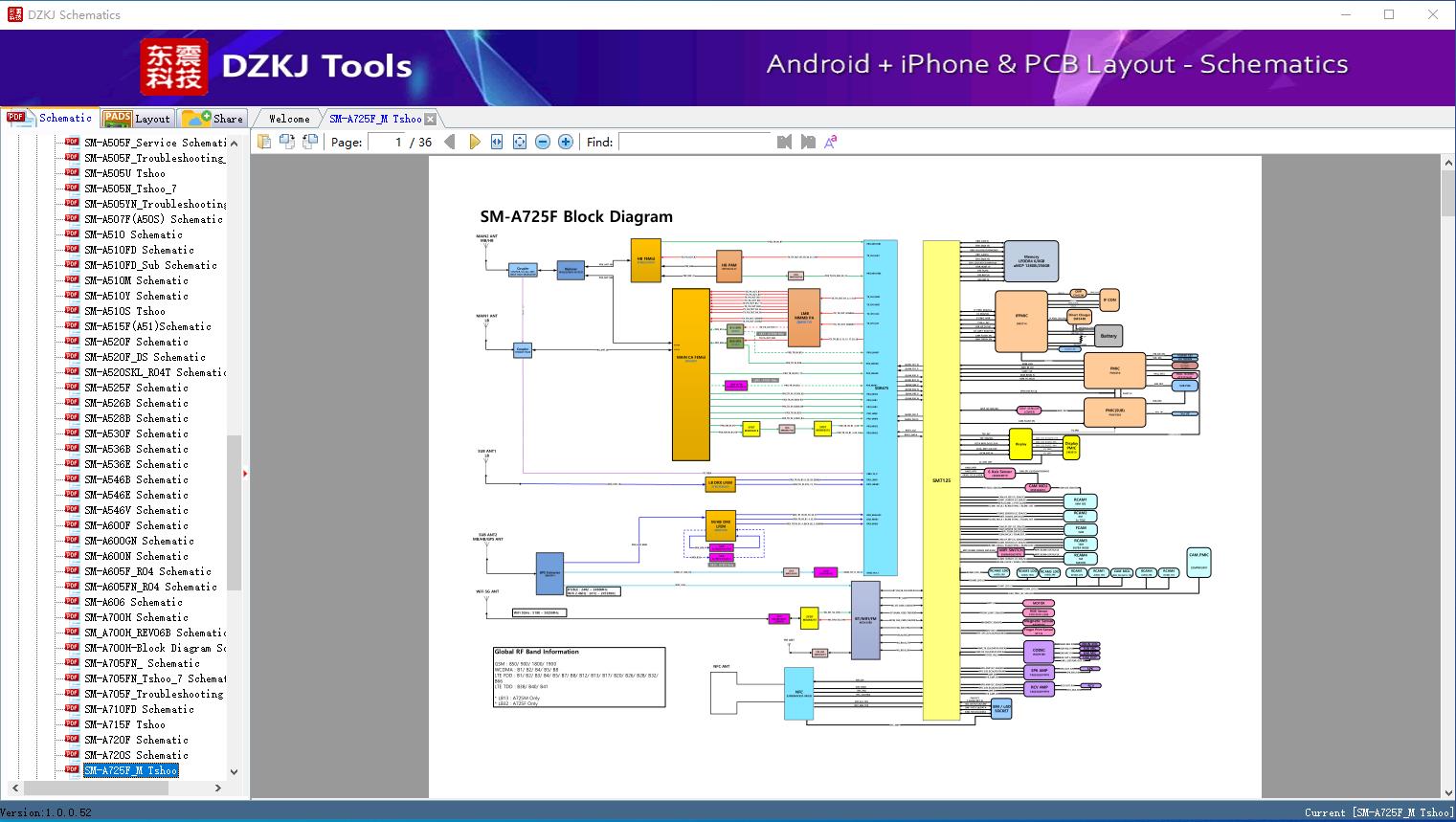This screenshot has height=822, width=1456.
Task: Click the DZKJ Schematics title bar app icon
Action: [13, 14]
